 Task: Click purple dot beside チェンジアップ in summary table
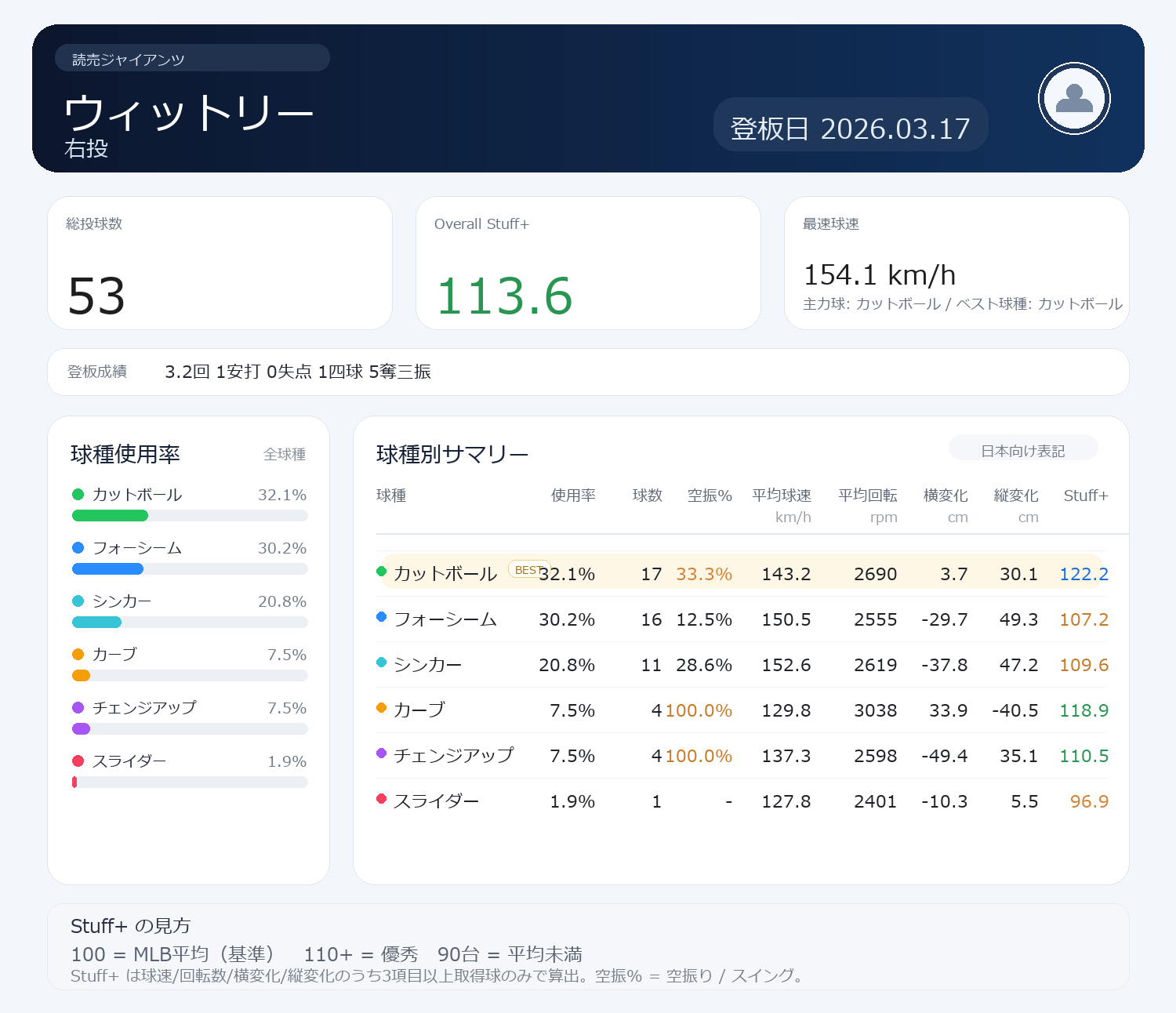point(382,753)
